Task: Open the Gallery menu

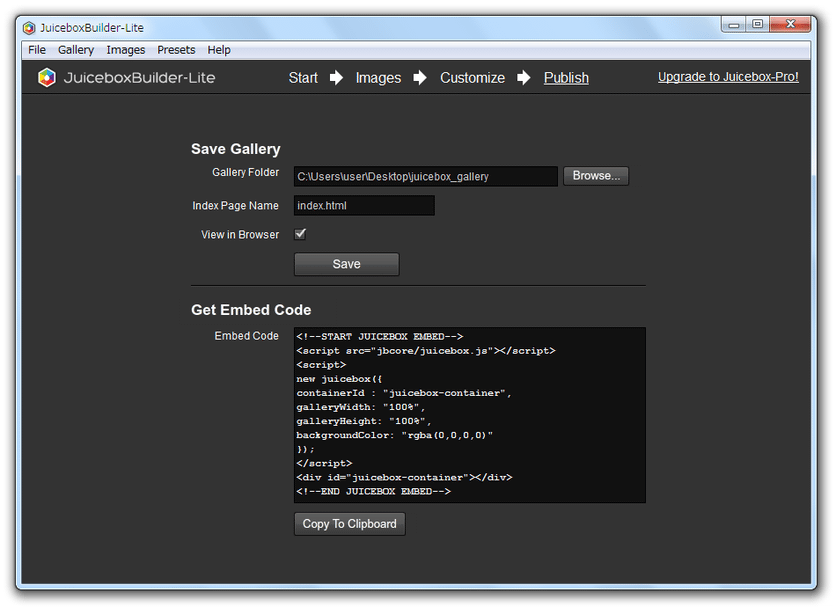Action: pyautogui.click(x=76, y=50)
